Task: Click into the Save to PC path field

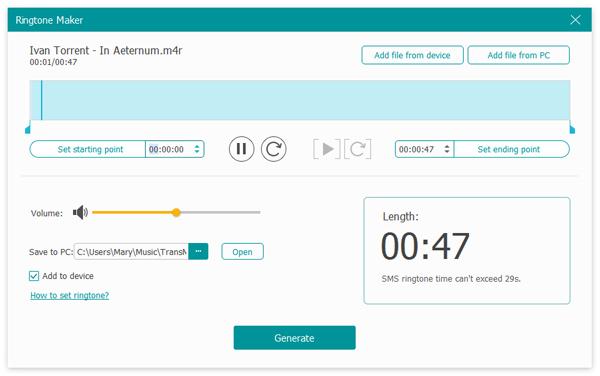Action: coord(131,252)
